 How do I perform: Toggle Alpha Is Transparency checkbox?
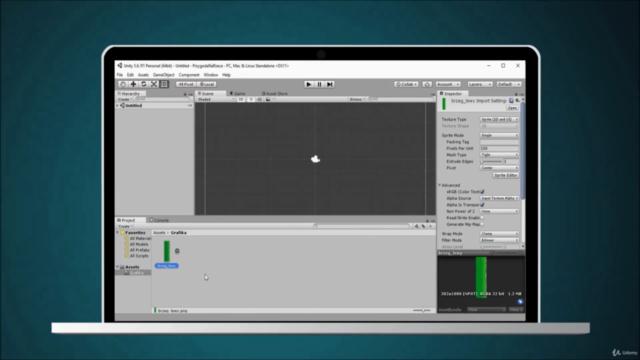(x=482, y=205)
